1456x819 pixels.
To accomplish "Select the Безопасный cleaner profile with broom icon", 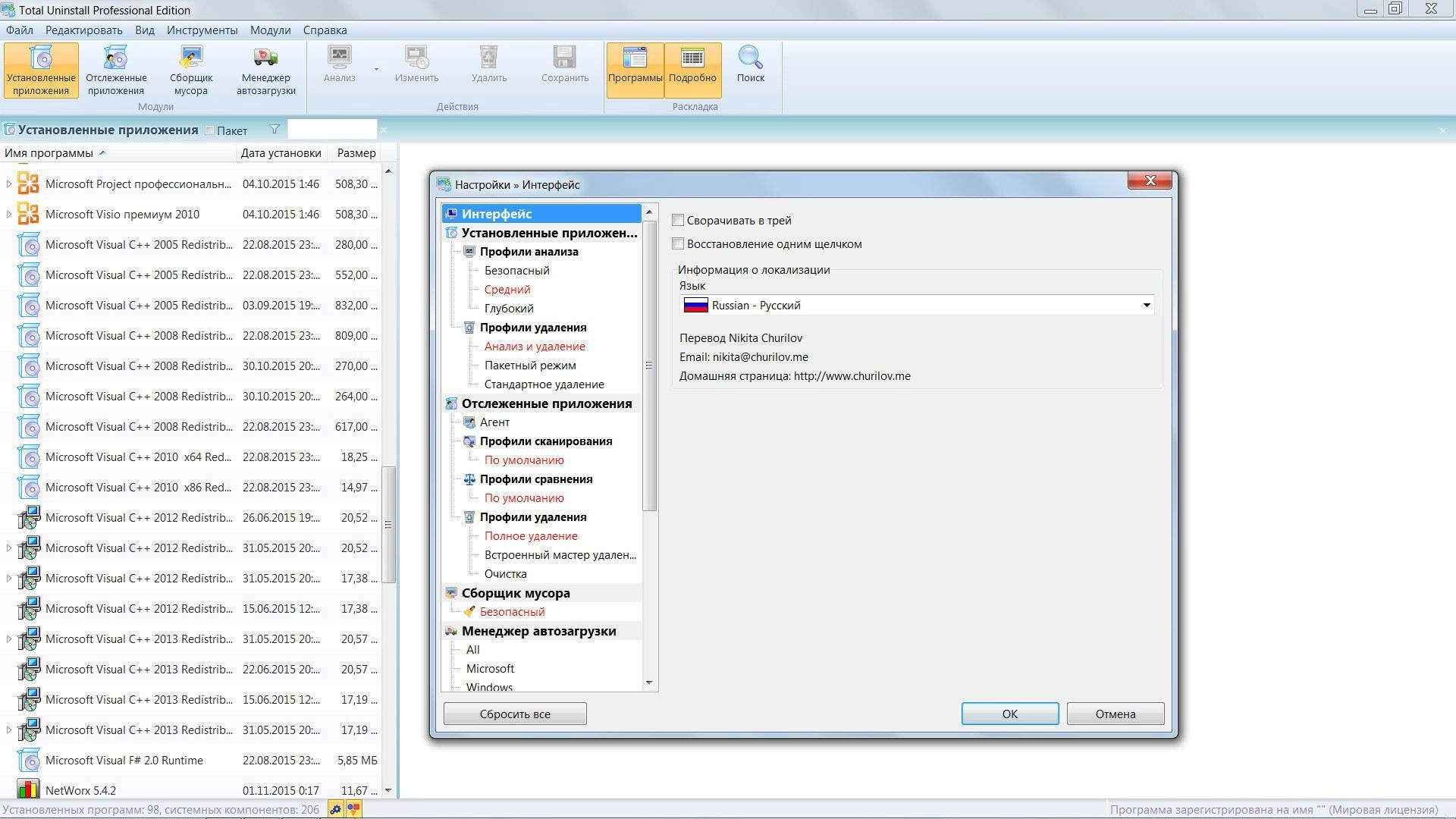I will click(x=512, y=612).
